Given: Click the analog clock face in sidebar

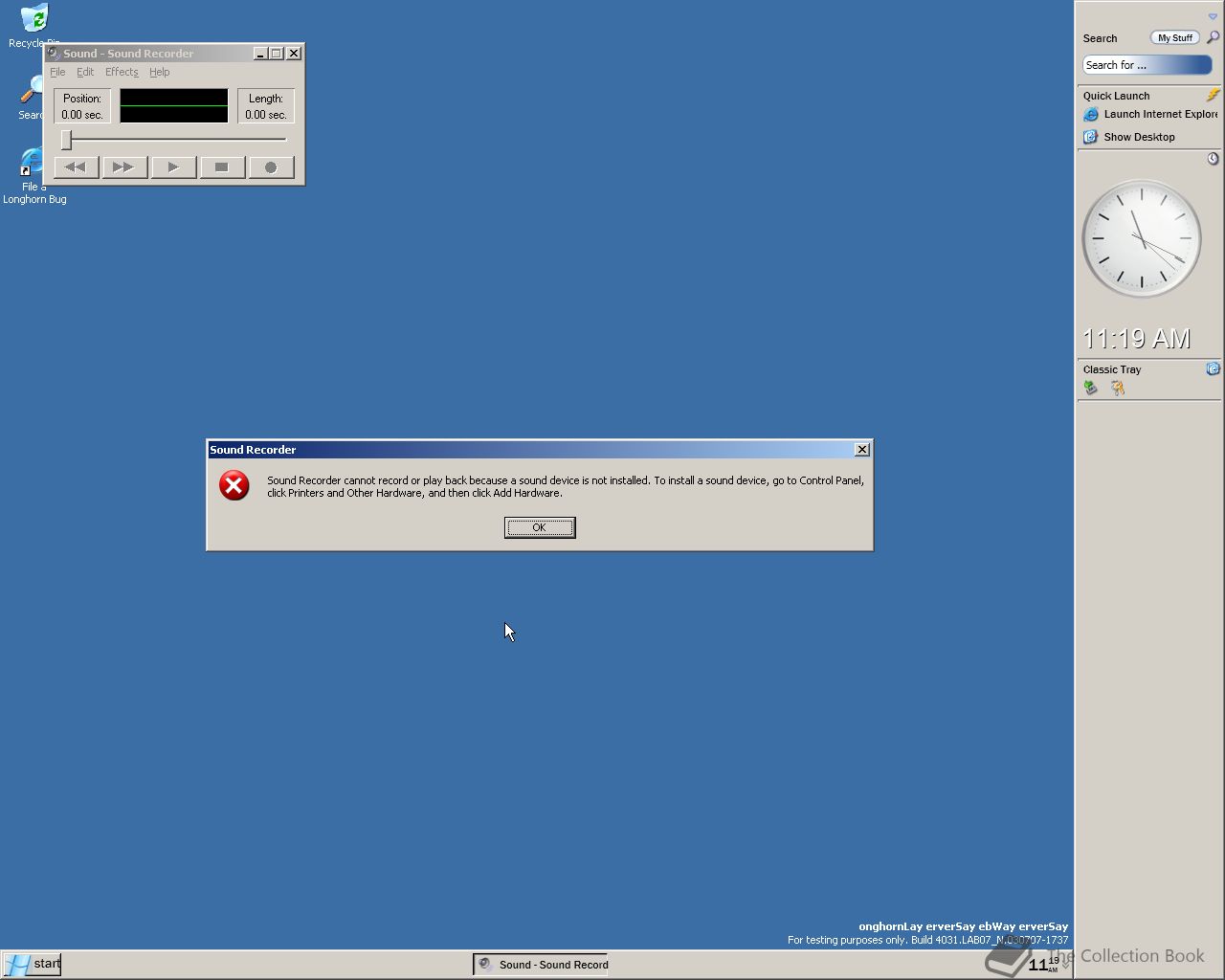Looking at the screenshot, I should [1141, 238].
